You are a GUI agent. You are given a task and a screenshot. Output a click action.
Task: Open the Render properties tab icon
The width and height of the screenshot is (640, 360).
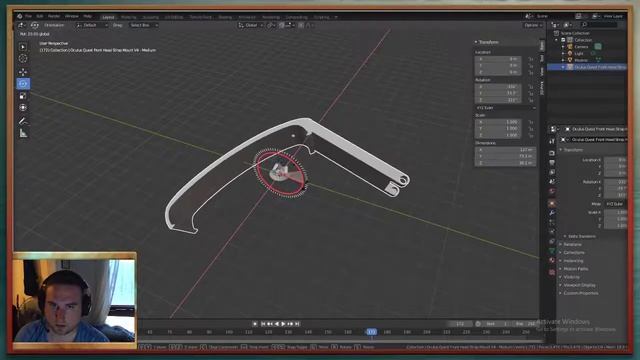coord(552,153)
